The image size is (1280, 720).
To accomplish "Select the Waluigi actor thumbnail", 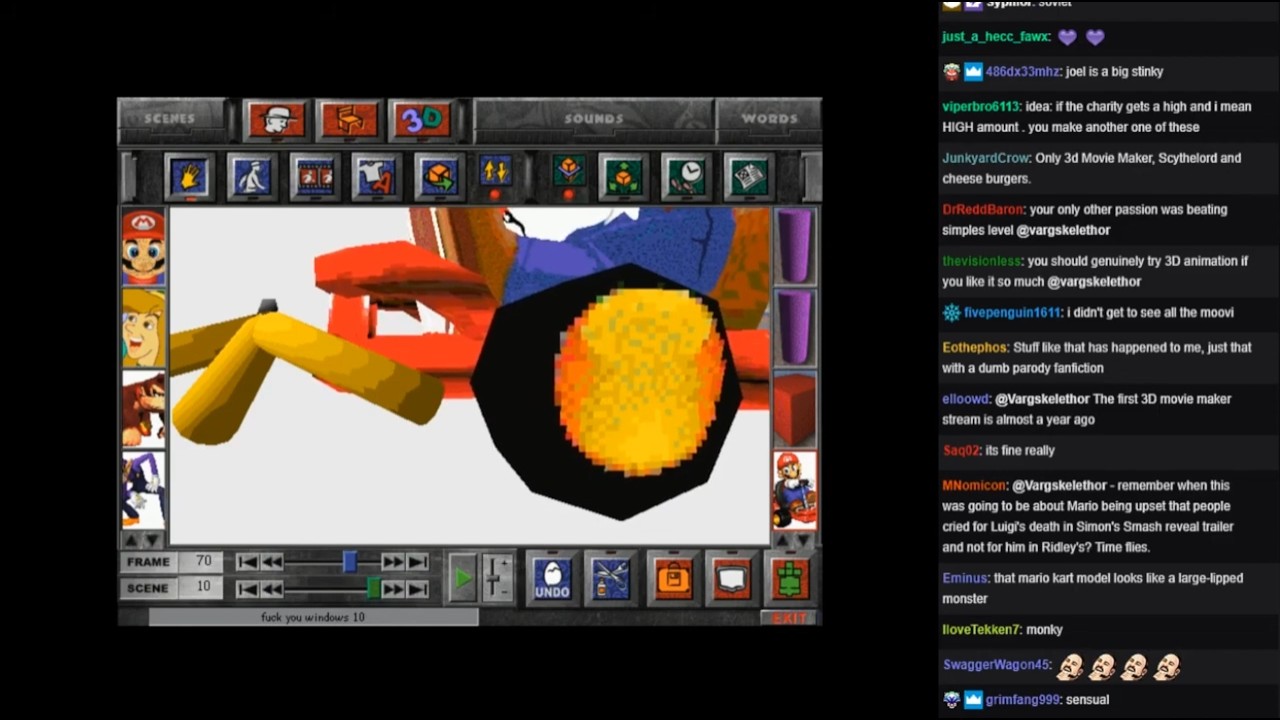I will (144, 490).
